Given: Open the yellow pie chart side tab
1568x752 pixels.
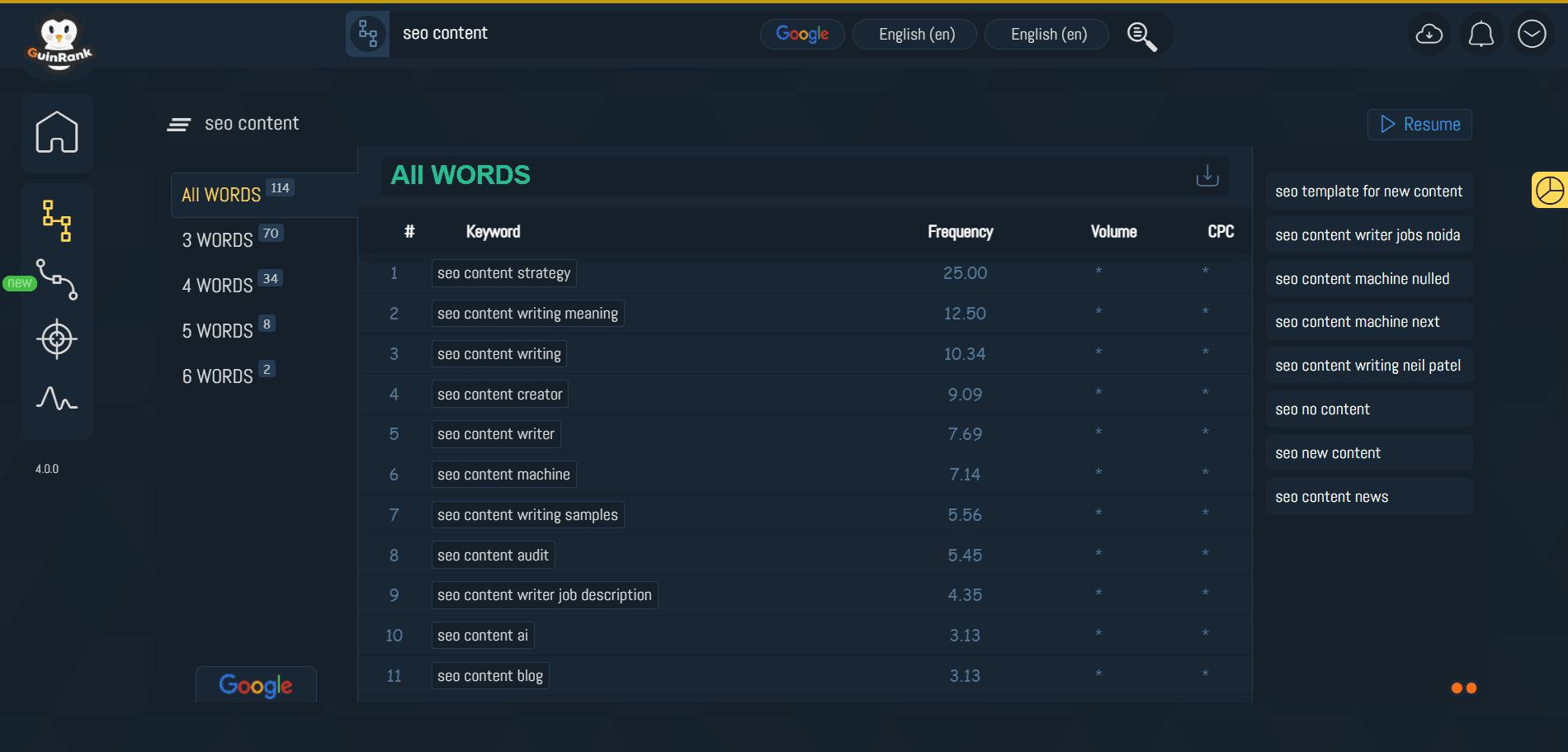Looking at the screenshot, I should (1550, 190).
